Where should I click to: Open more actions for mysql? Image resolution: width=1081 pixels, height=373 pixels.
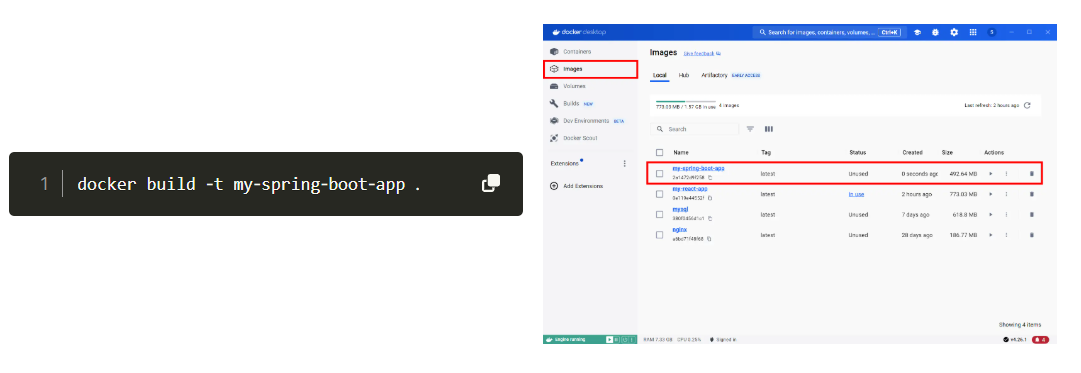[x=1007, y=214]
